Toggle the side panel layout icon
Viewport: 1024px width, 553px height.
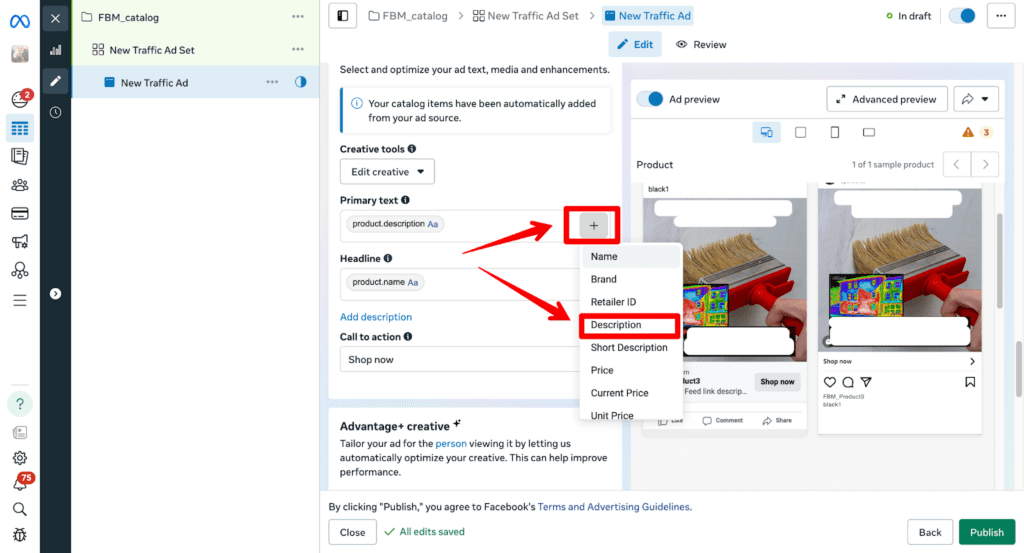(343, 16)
